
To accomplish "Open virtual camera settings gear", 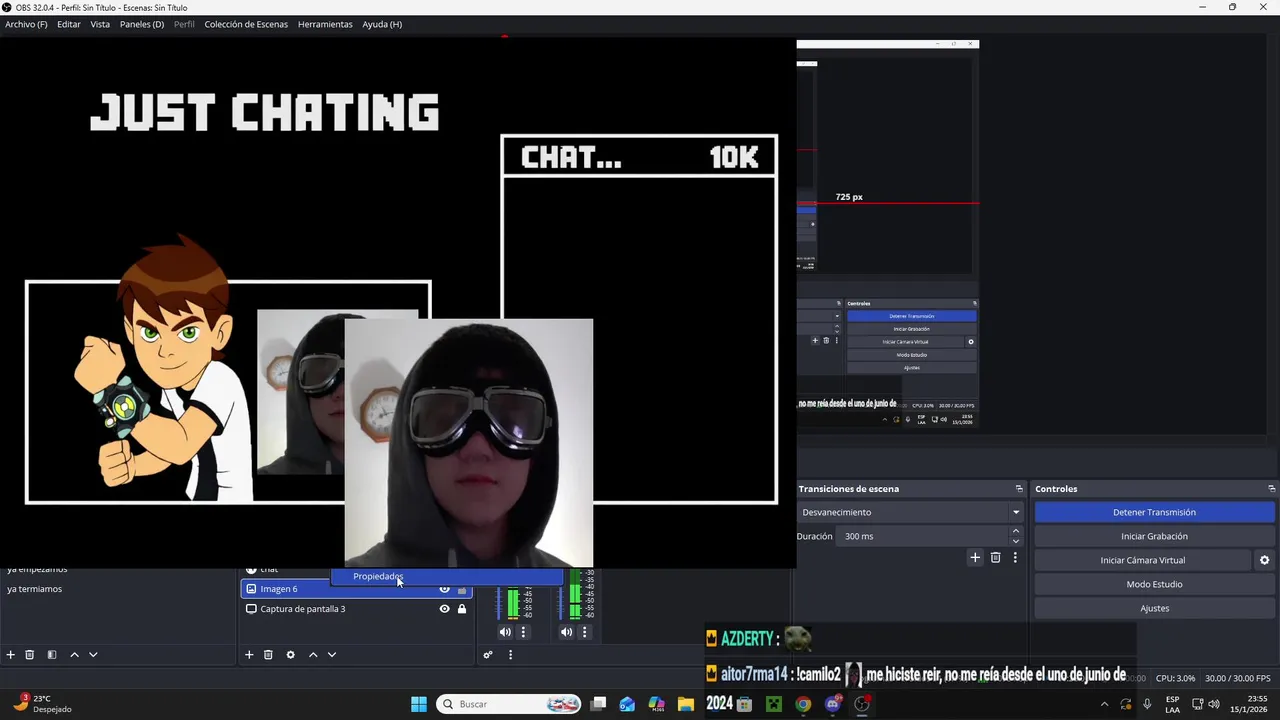I will (1264, 560).
